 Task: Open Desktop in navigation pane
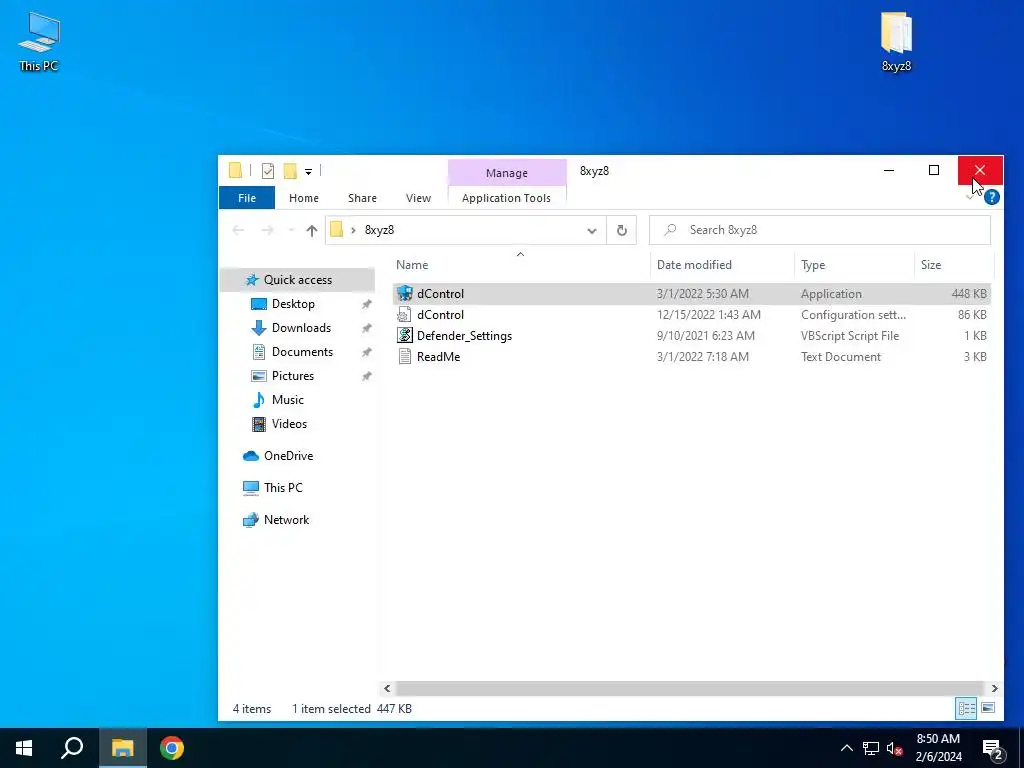(293, 304)
